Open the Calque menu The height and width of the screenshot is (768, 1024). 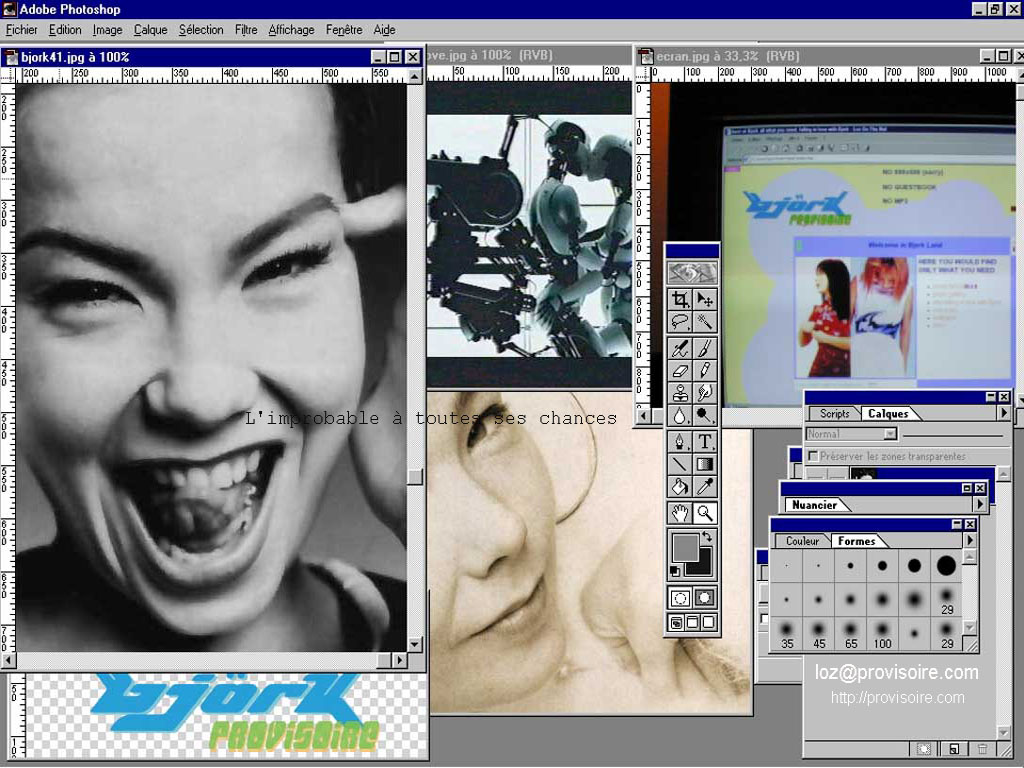[x=150, y=30]
